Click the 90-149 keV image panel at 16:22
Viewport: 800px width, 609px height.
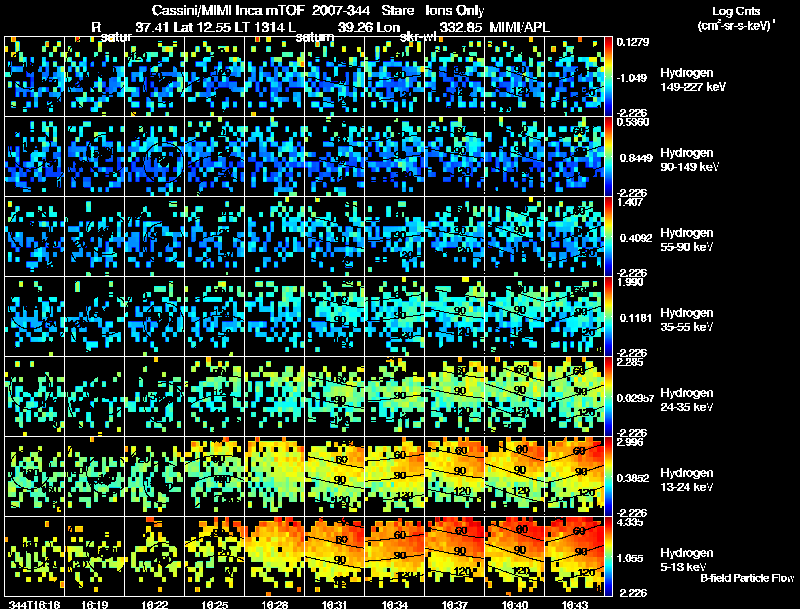pos(155,156)
